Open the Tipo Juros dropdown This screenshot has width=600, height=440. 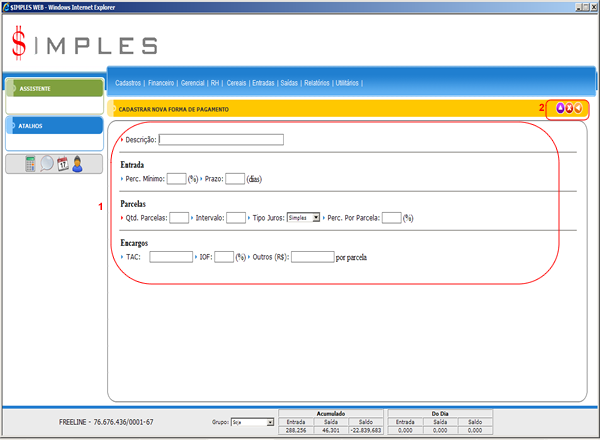(x=303, y=217)
